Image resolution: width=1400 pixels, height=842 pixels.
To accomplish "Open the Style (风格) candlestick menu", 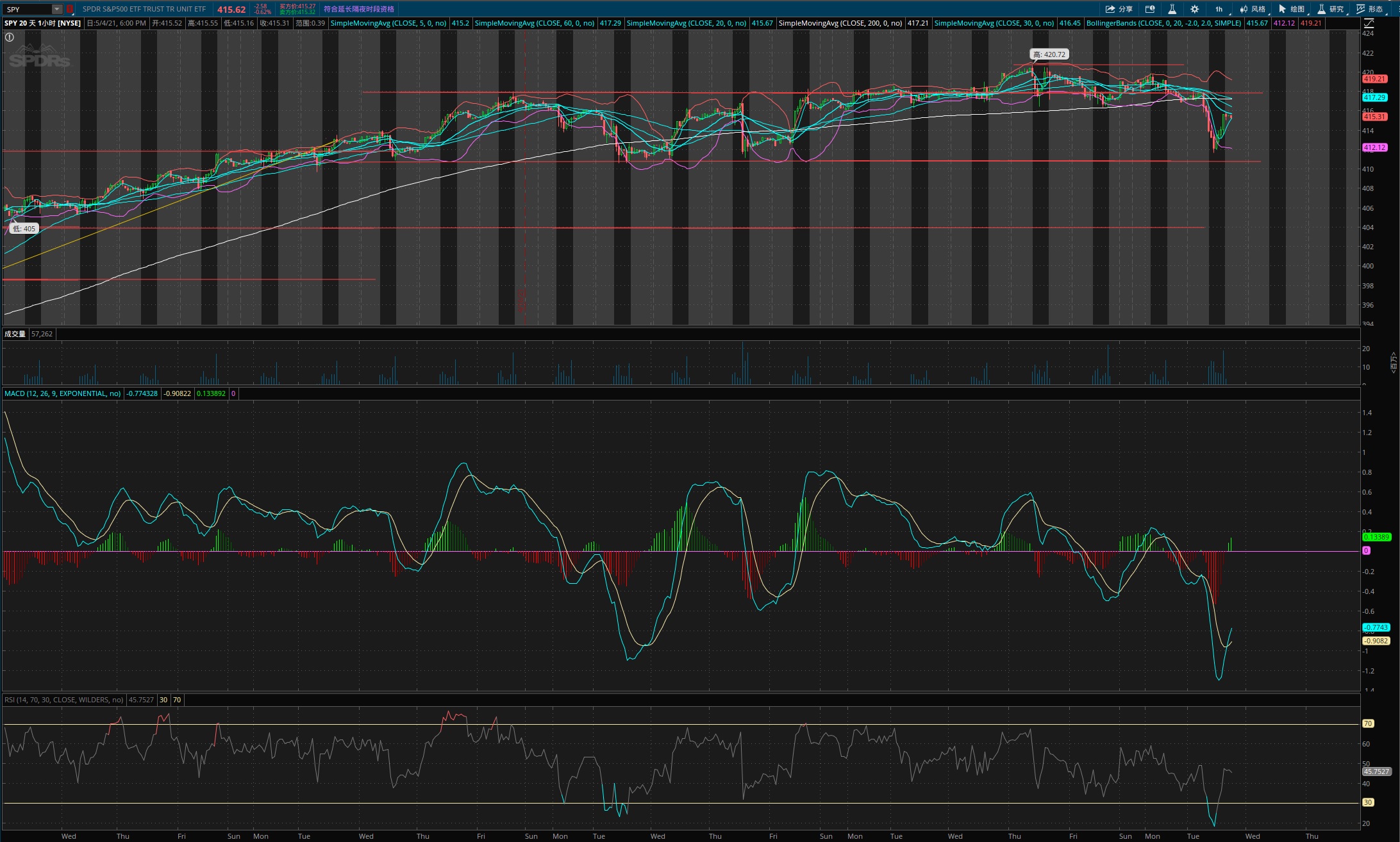I will tap(1253, 9).
